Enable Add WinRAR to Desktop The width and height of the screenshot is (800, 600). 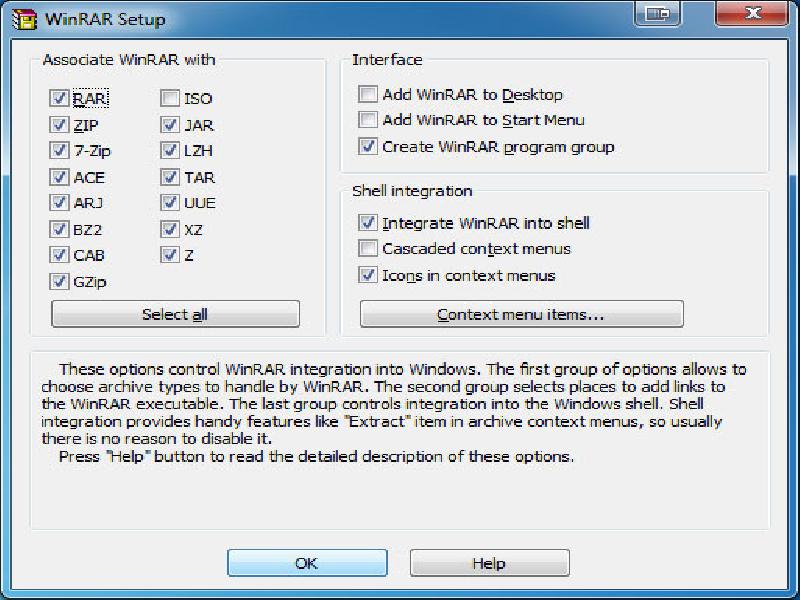(x=368, y=94)
